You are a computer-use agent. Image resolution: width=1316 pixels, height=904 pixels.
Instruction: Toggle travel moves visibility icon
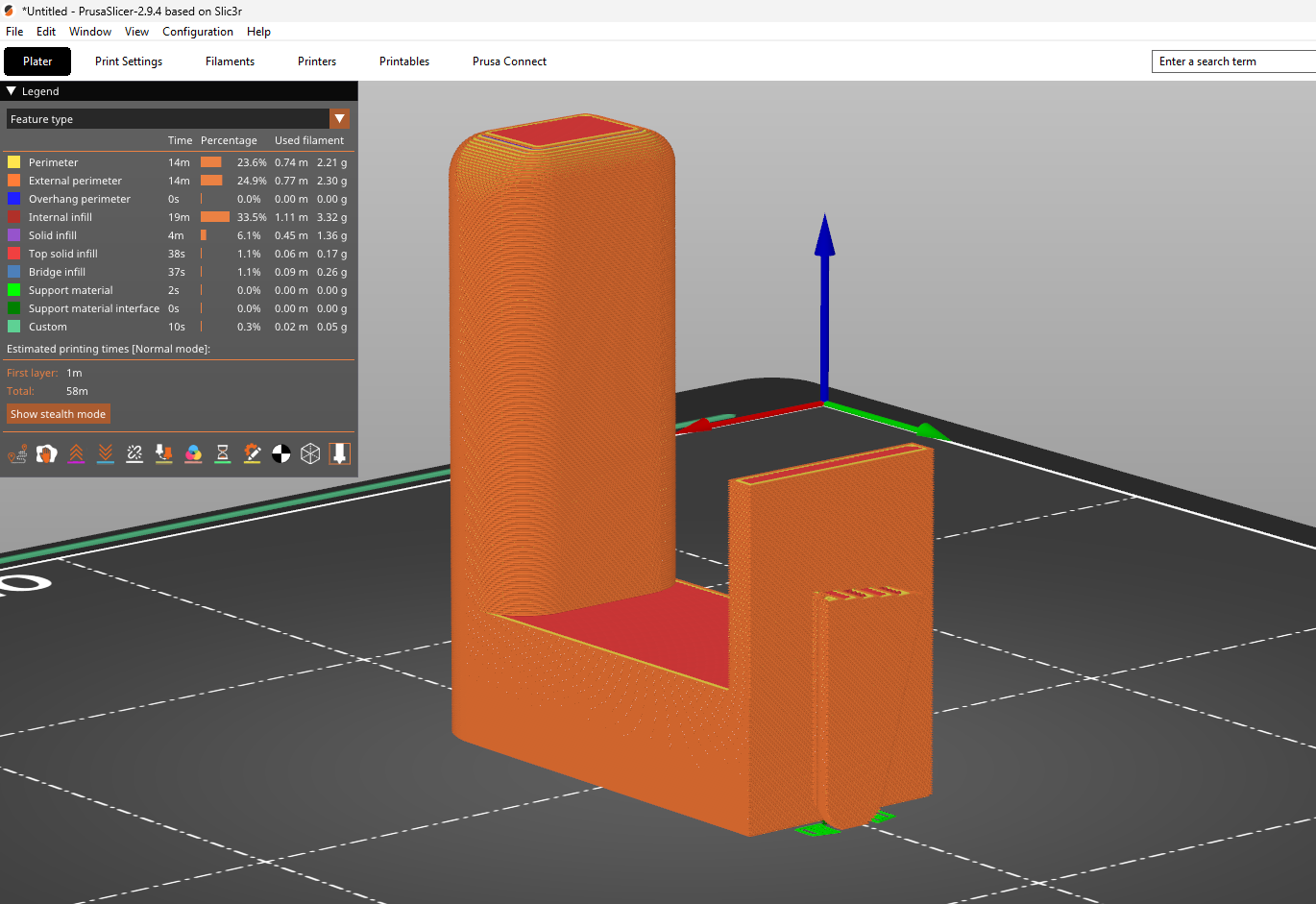point(17,453)
